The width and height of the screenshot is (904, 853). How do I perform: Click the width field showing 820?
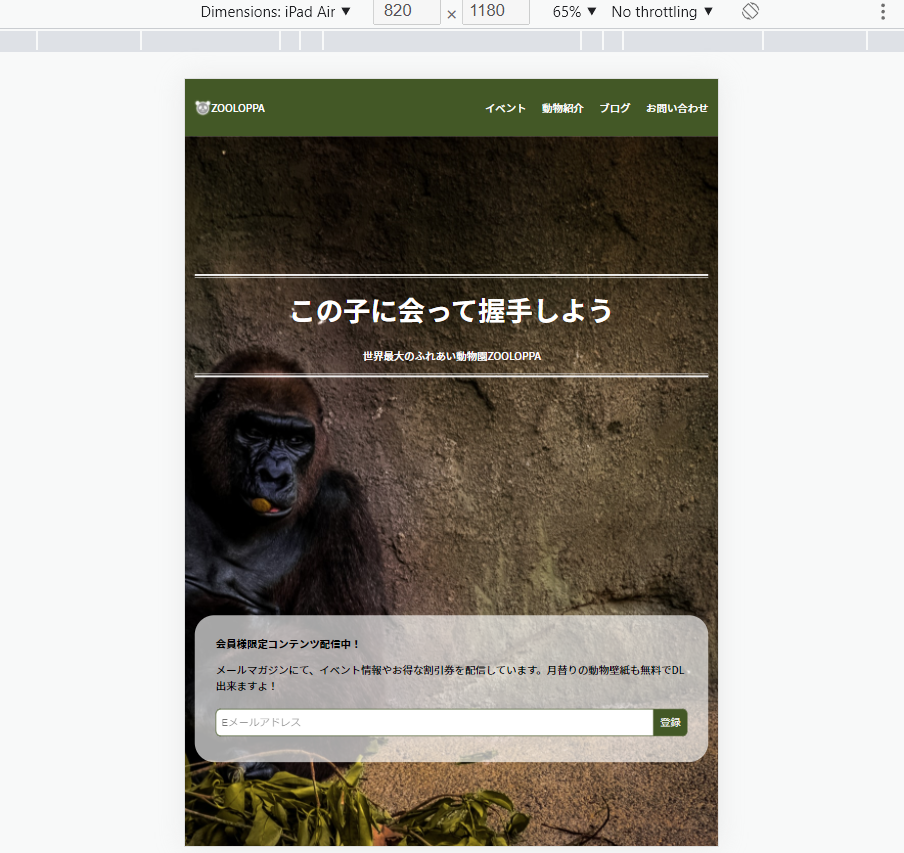click(x=406, y=12)
